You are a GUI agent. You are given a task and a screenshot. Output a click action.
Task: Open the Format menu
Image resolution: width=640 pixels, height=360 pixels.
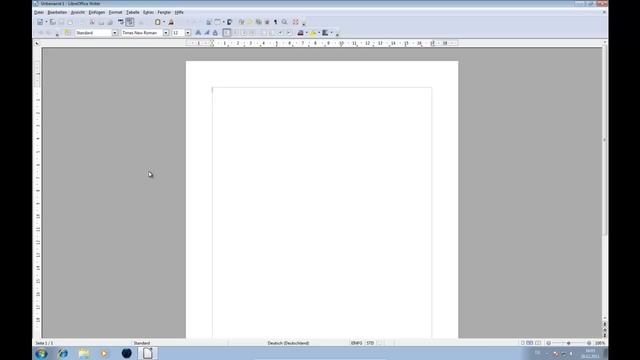pyautogui.click(x=116, y=12)
